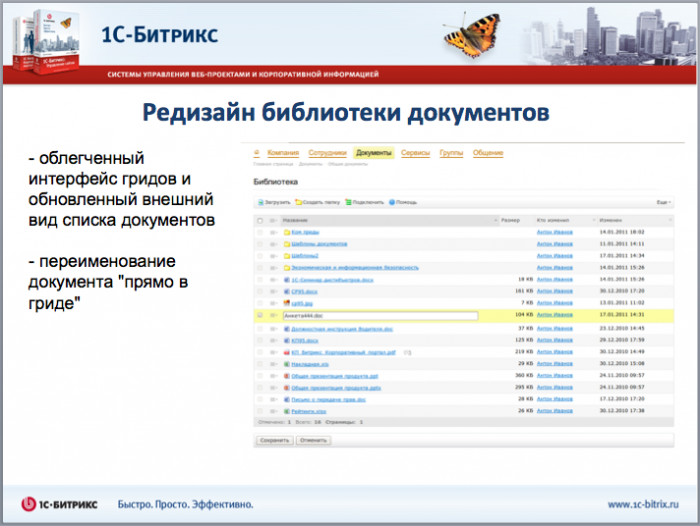The width and height of the screenshot is (700, 526).
Task: Open the home icon before Компания
Action: click(x=256, y=153)
